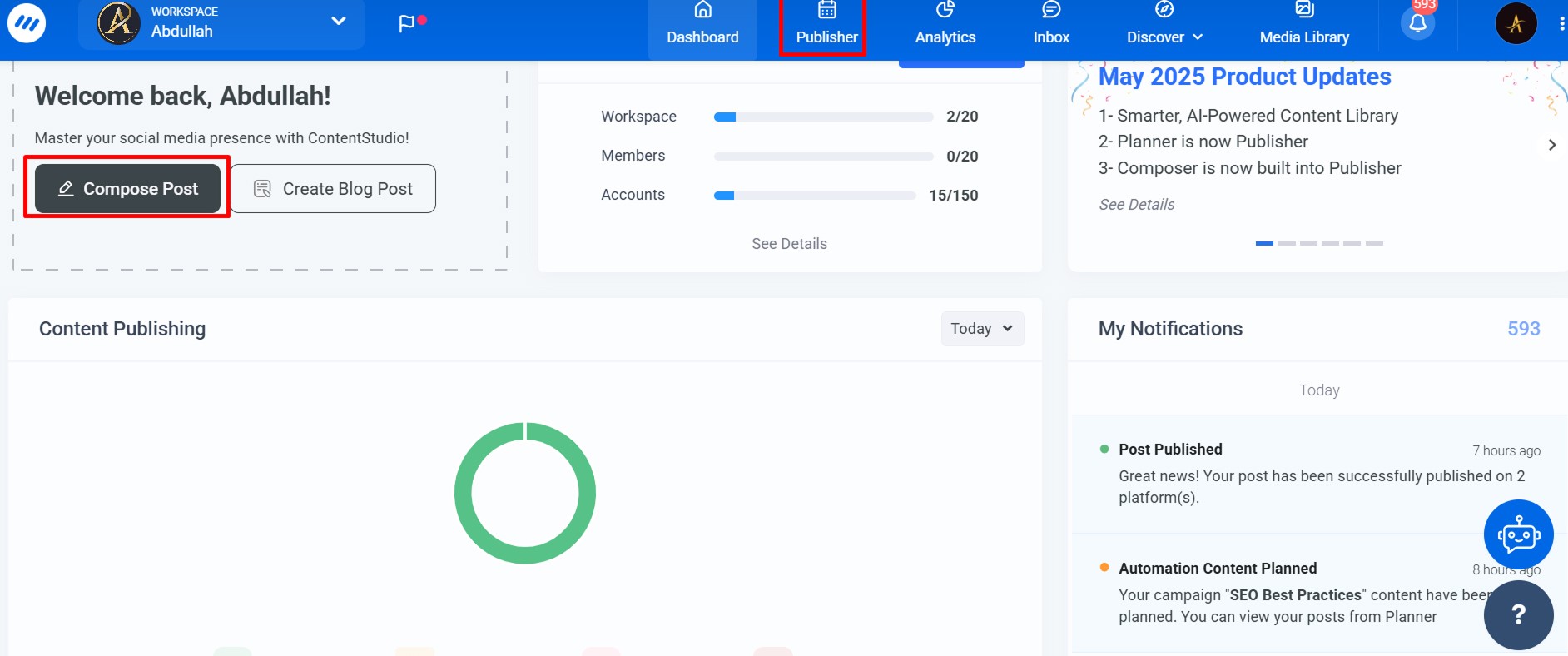Click the Create Blog Post button
Image resolution: width=1568 pixels, height=656 pixels.
pos(333,189)
